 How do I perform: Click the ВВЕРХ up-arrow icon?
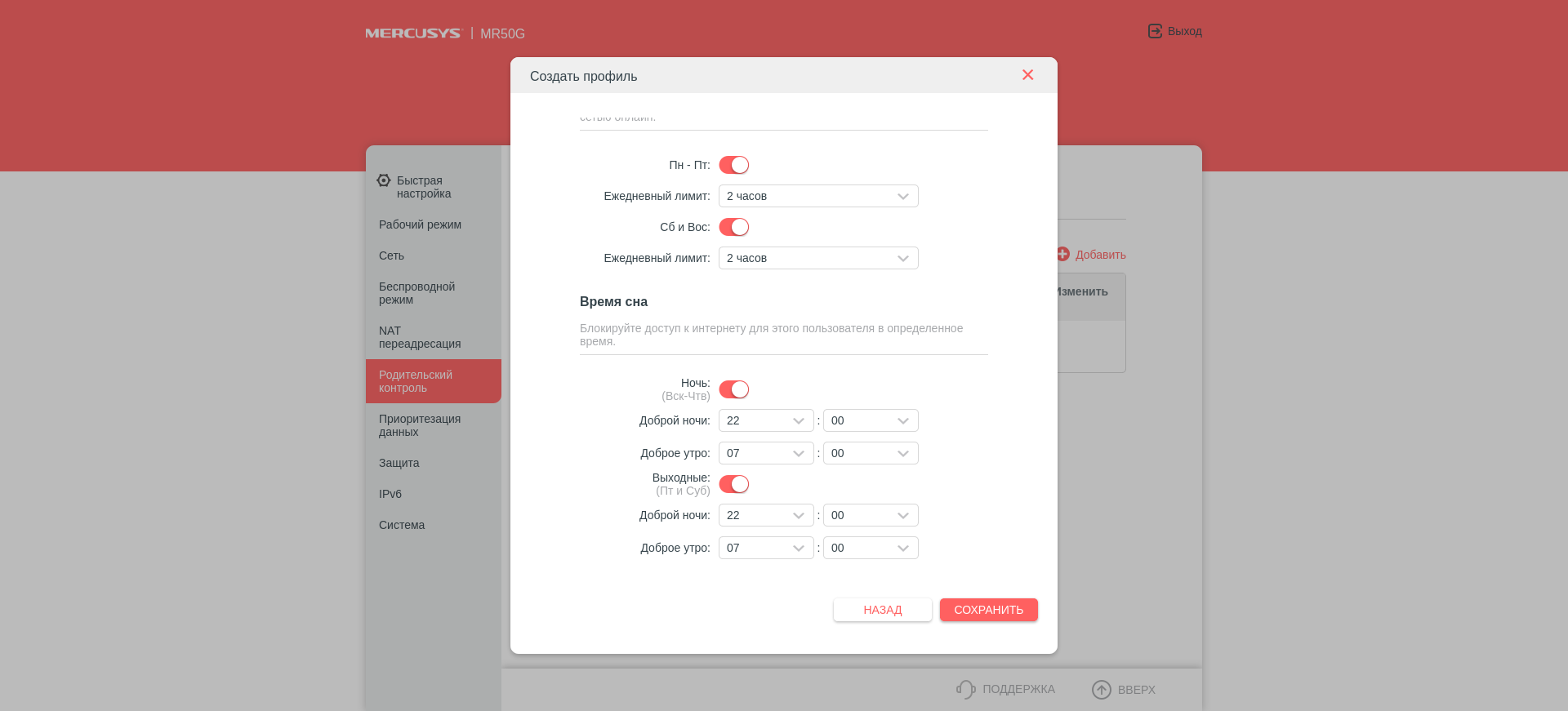point(1101,690)
